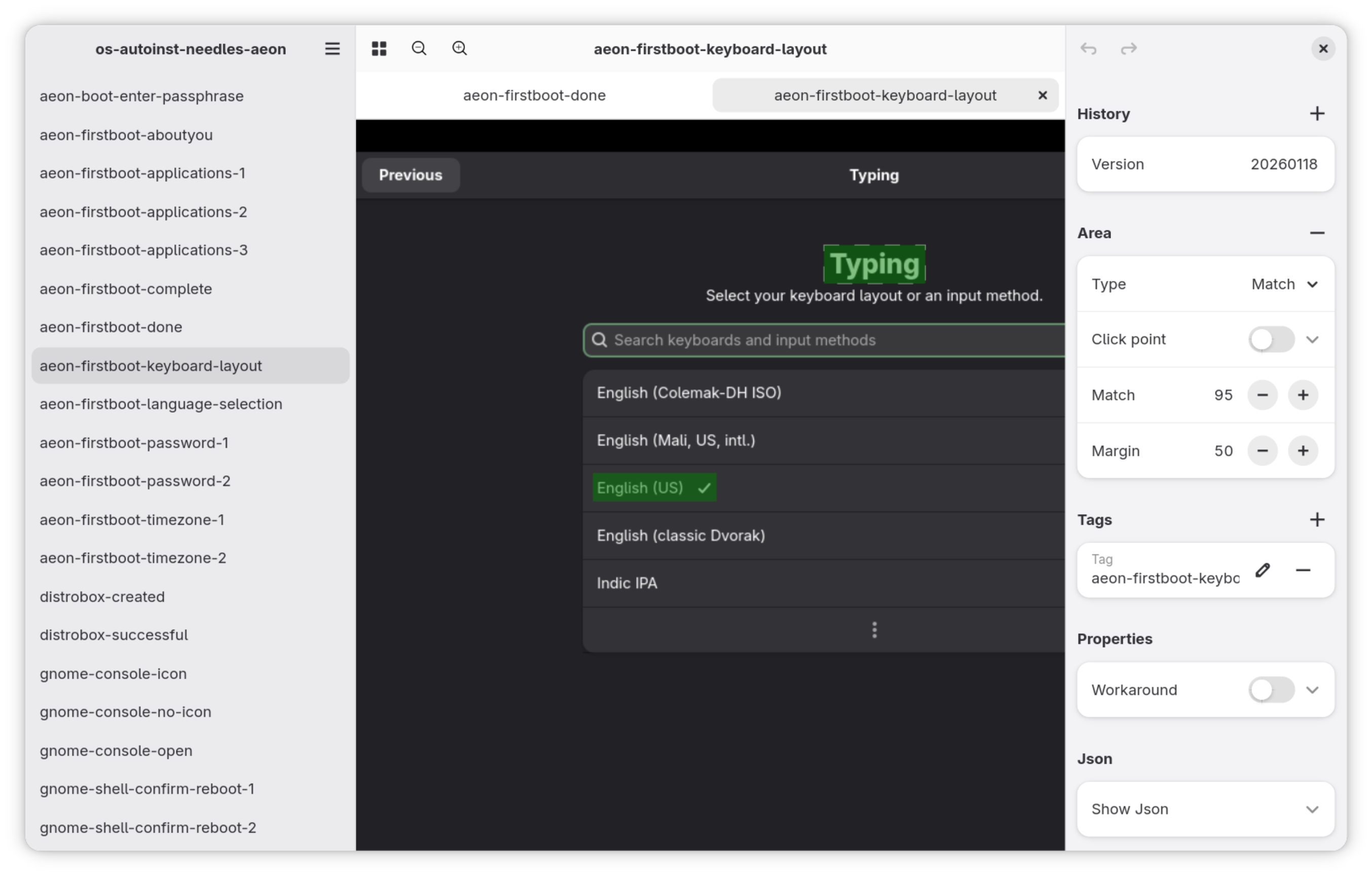Open gnome-console-icon needle
Viewport: 1372px width, 876px height.
190,673
